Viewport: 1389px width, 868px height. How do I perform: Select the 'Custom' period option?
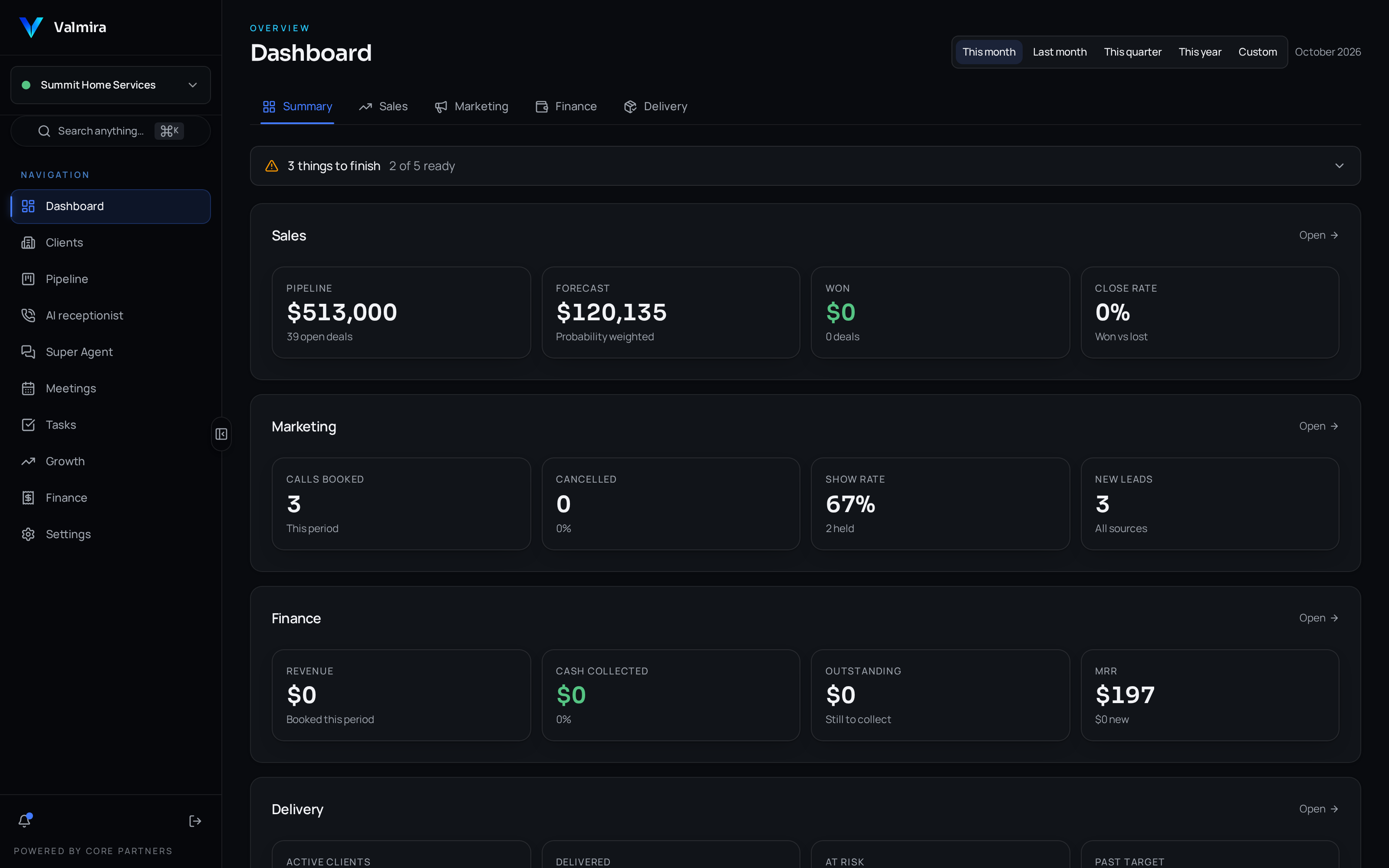[1257, 52]
